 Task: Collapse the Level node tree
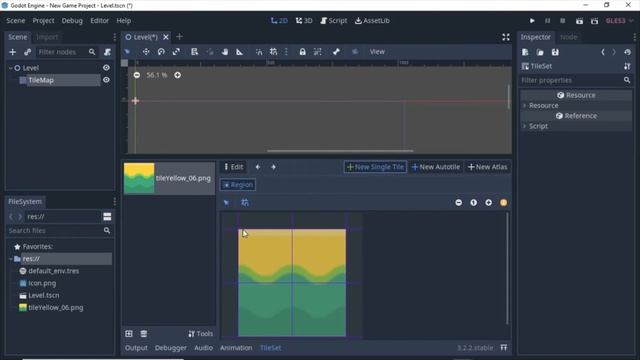pos(11,68)
